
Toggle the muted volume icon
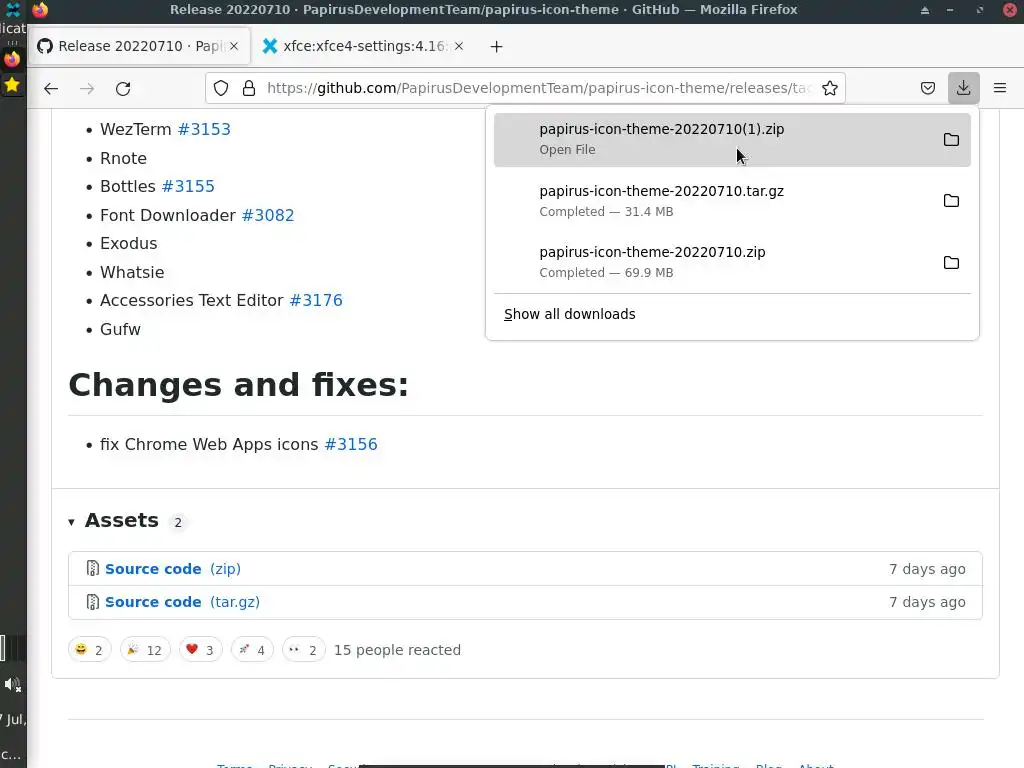[x=12, y=684]
